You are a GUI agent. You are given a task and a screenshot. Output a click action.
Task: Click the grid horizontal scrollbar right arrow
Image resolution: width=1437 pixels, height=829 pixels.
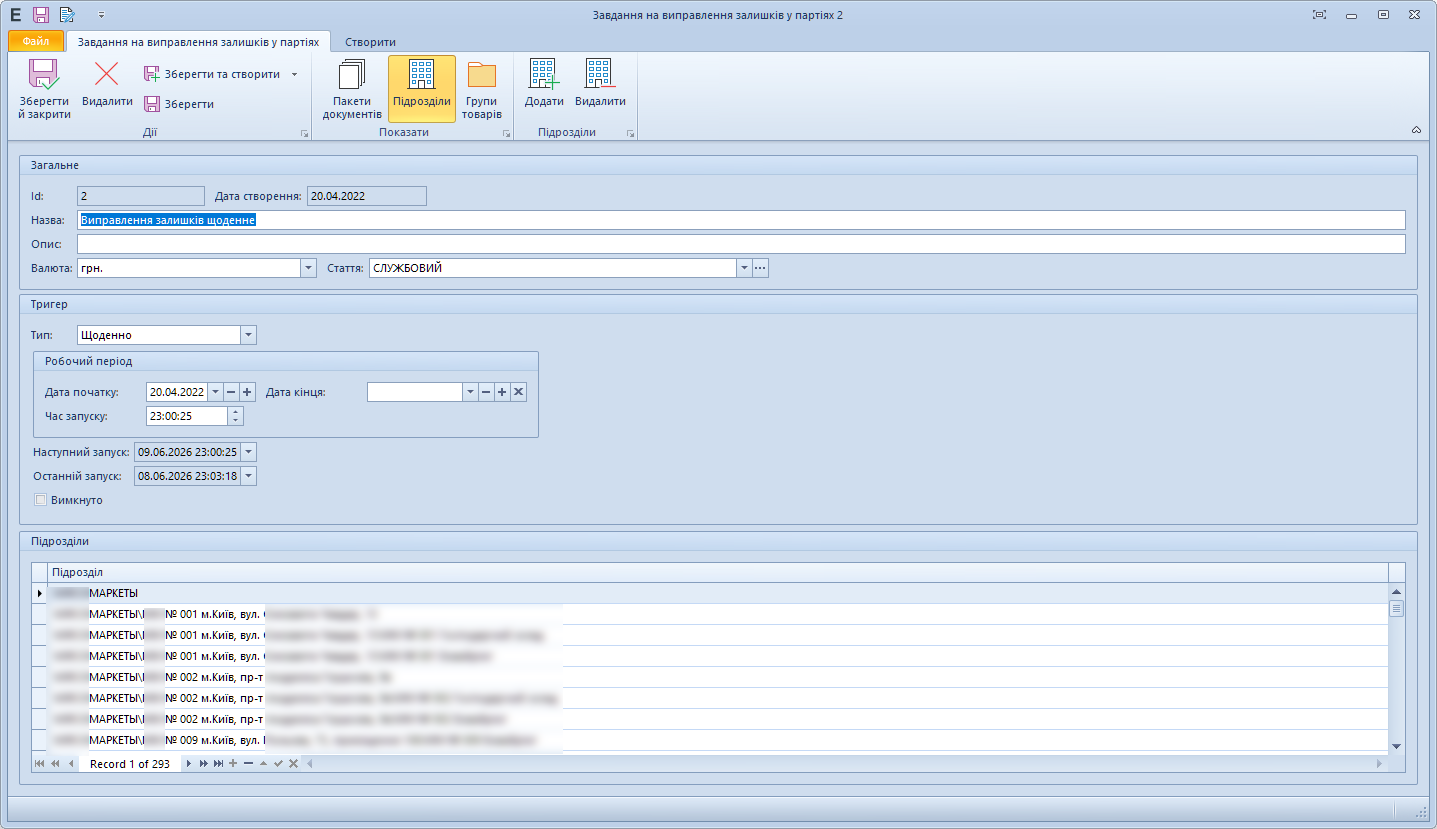tap(1381, 764)
